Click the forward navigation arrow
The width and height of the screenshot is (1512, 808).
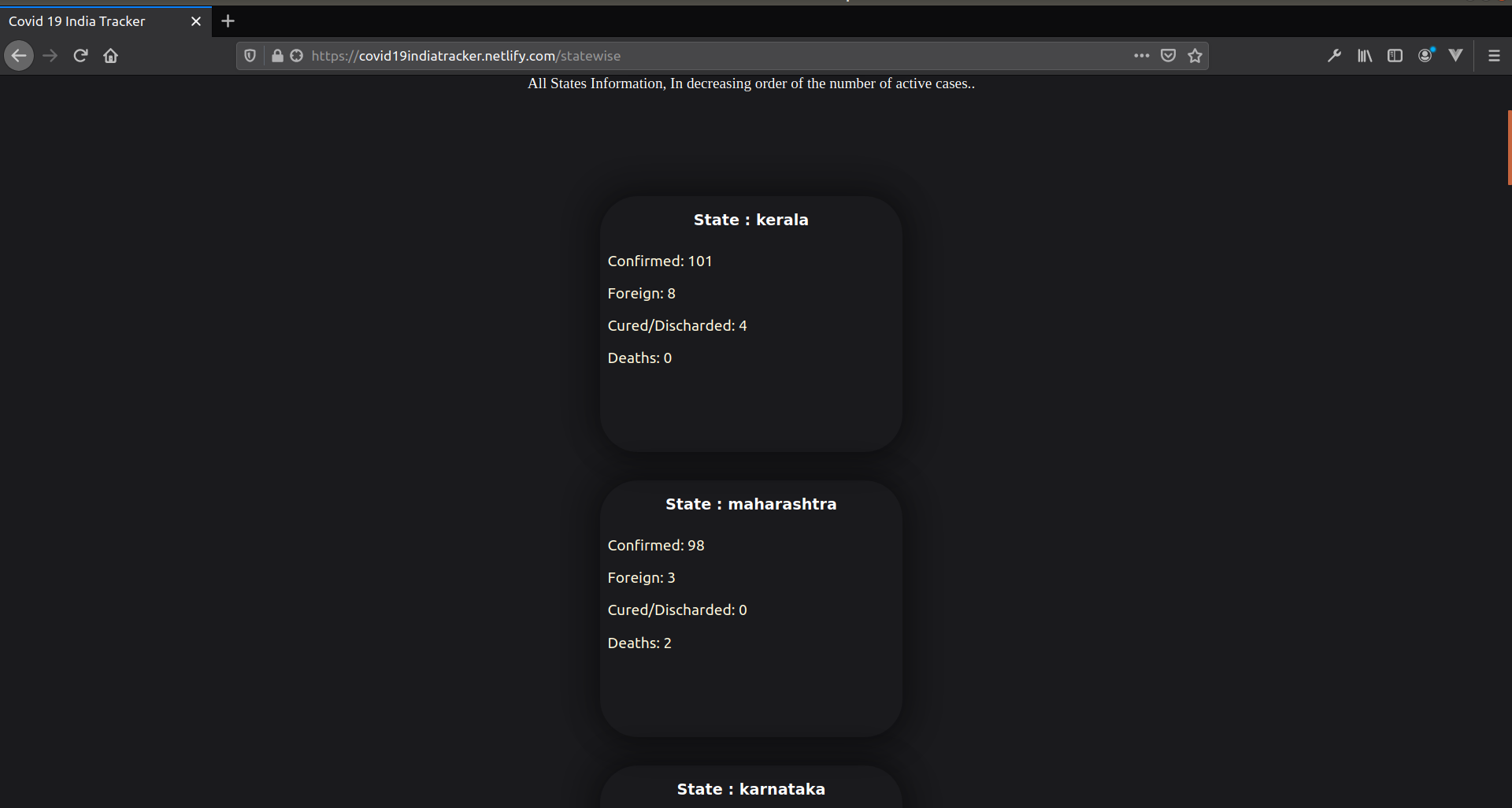click(50, 56)
